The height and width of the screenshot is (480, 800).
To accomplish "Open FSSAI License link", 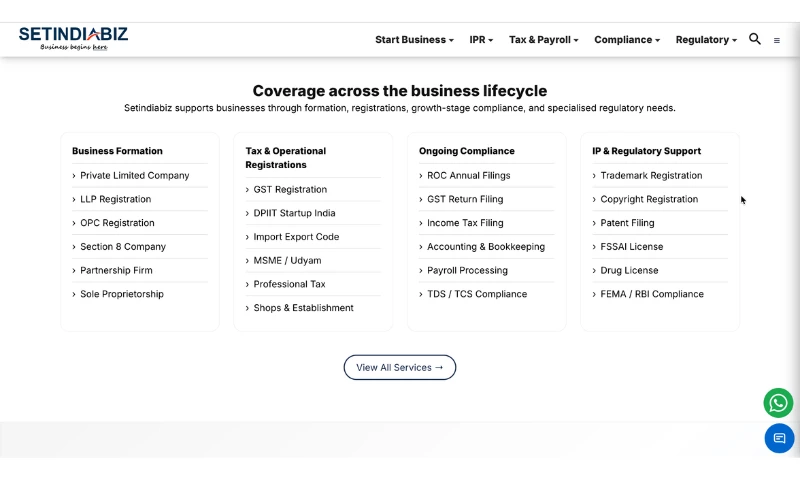I will pos(632,246).
